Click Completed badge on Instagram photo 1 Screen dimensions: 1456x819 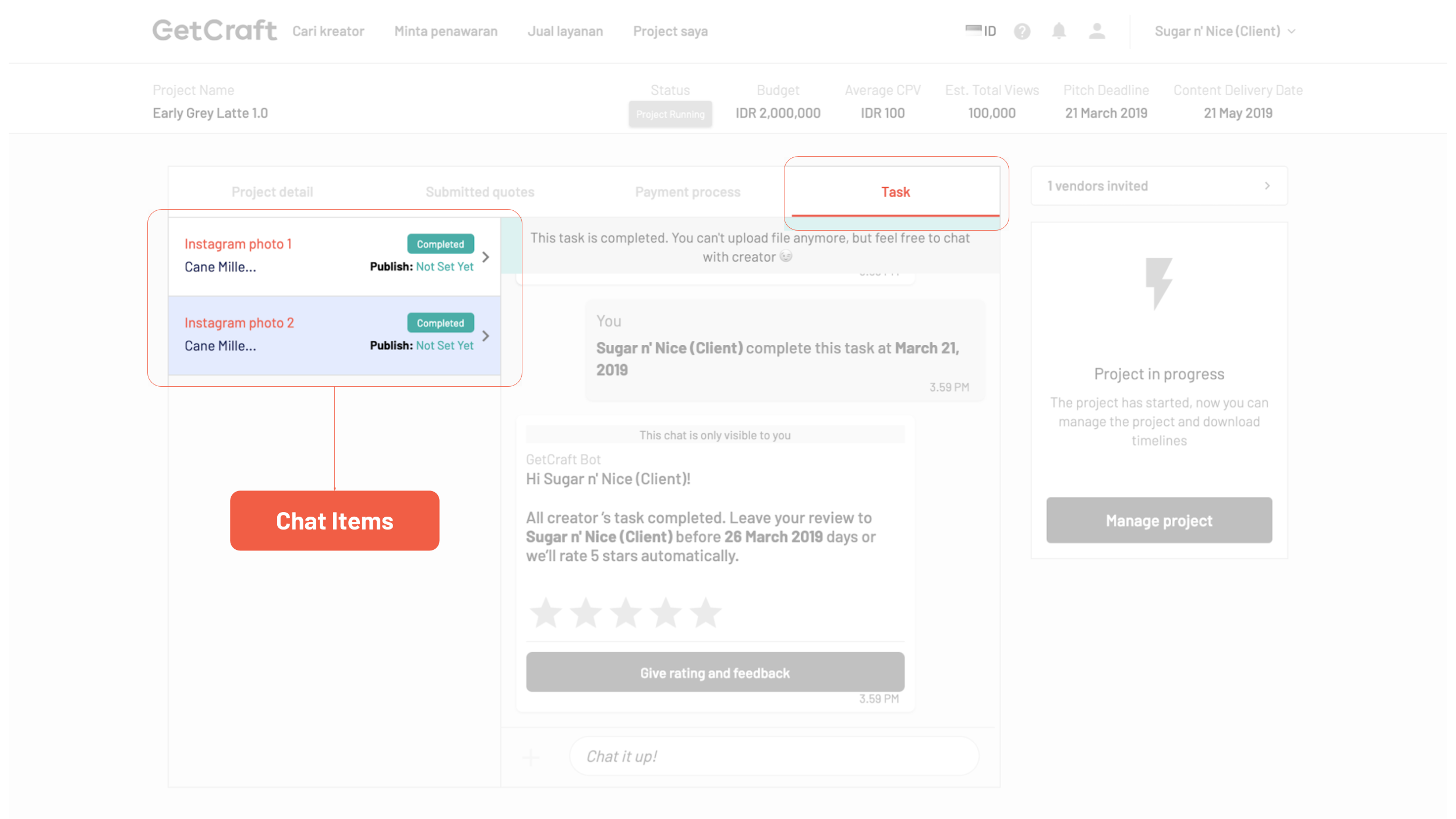440,244
